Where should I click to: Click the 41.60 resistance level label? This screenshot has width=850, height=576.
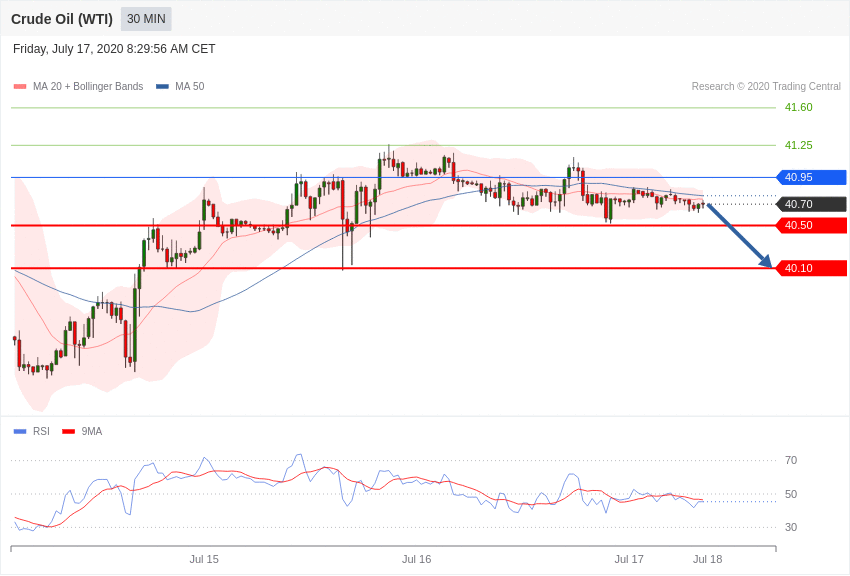(x=799, y=107)
